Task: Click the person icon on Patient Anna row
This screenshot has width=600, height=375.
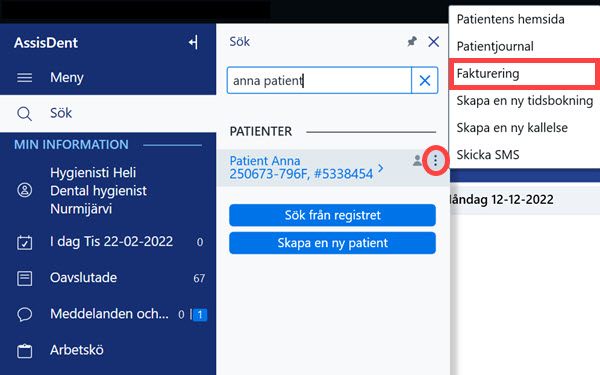Action: click(x=417, y=160)
